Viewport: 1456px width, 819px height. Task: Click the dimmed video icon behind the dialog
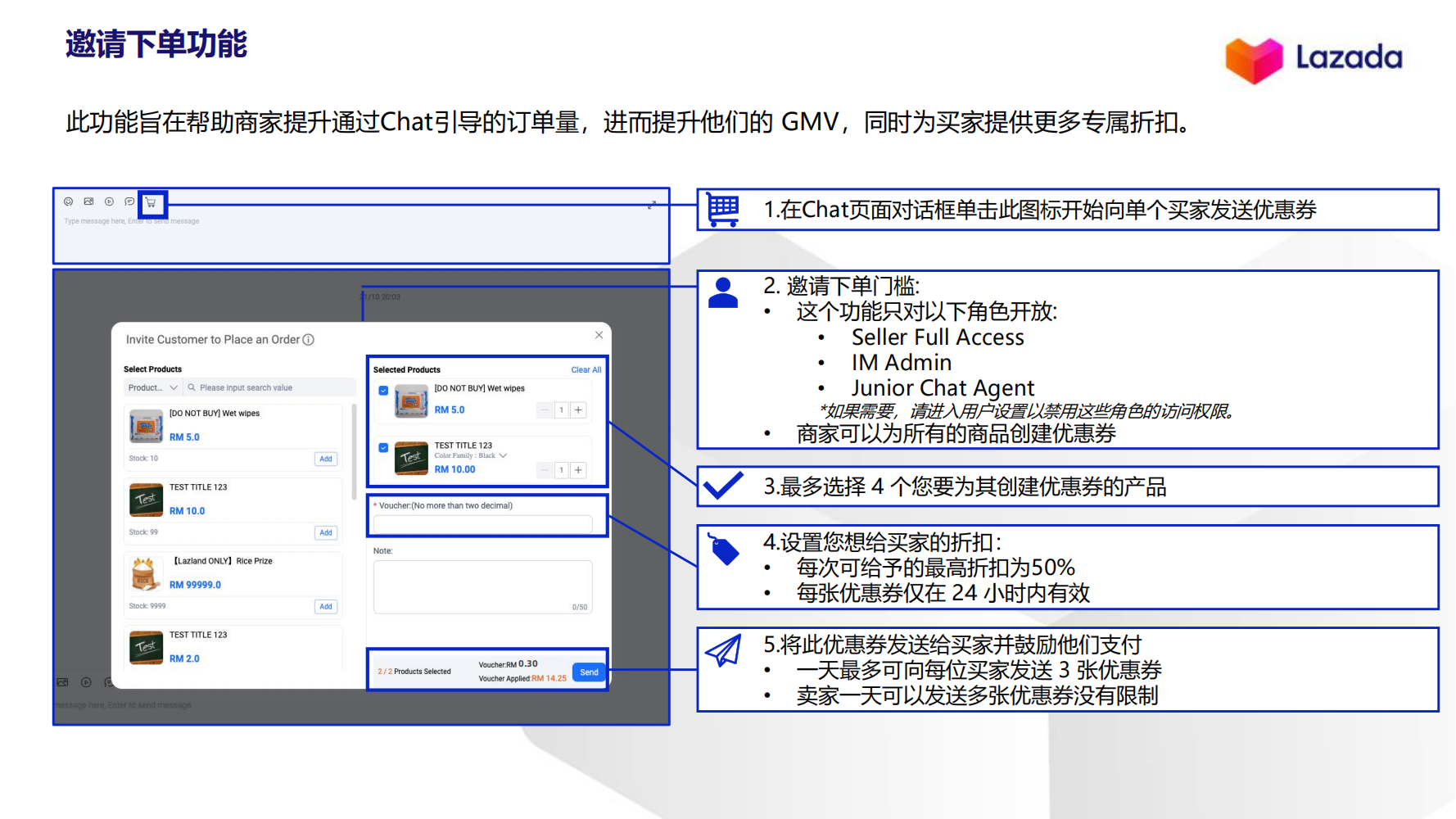(86, 682)
